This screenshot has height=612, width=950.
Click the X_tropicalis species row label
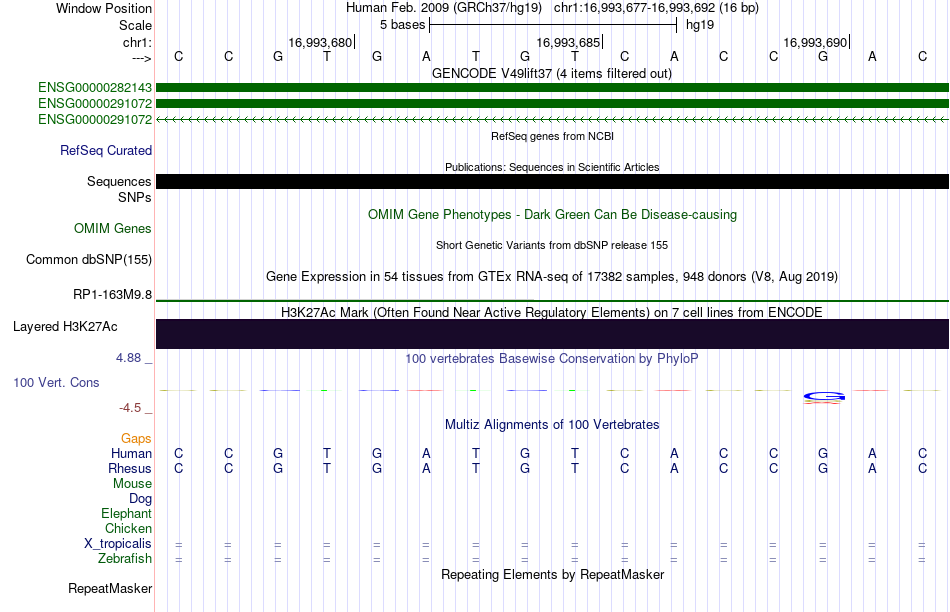(118, 544)
